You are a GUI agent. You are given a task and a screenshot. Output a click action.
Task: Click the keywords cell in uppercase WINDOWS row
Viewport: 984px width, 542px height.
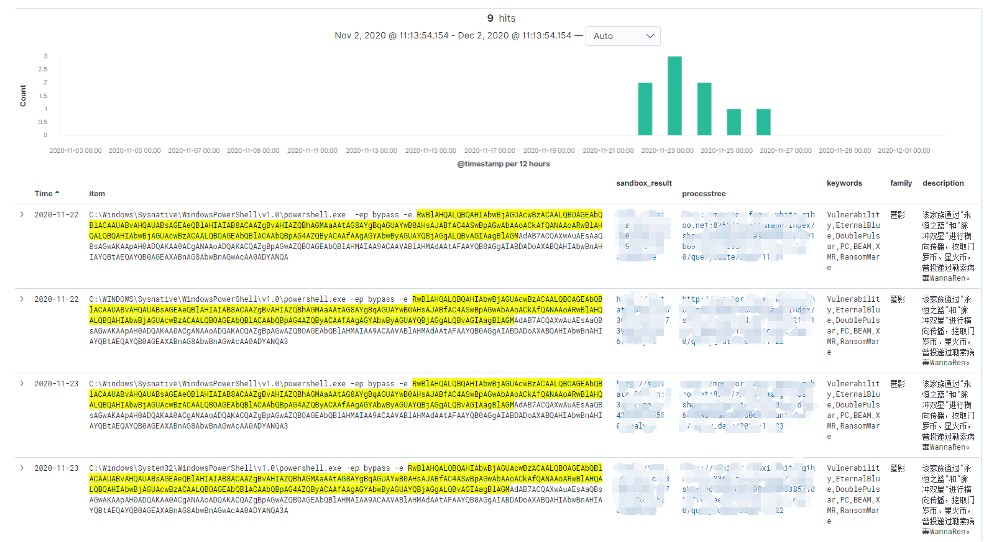853,326
